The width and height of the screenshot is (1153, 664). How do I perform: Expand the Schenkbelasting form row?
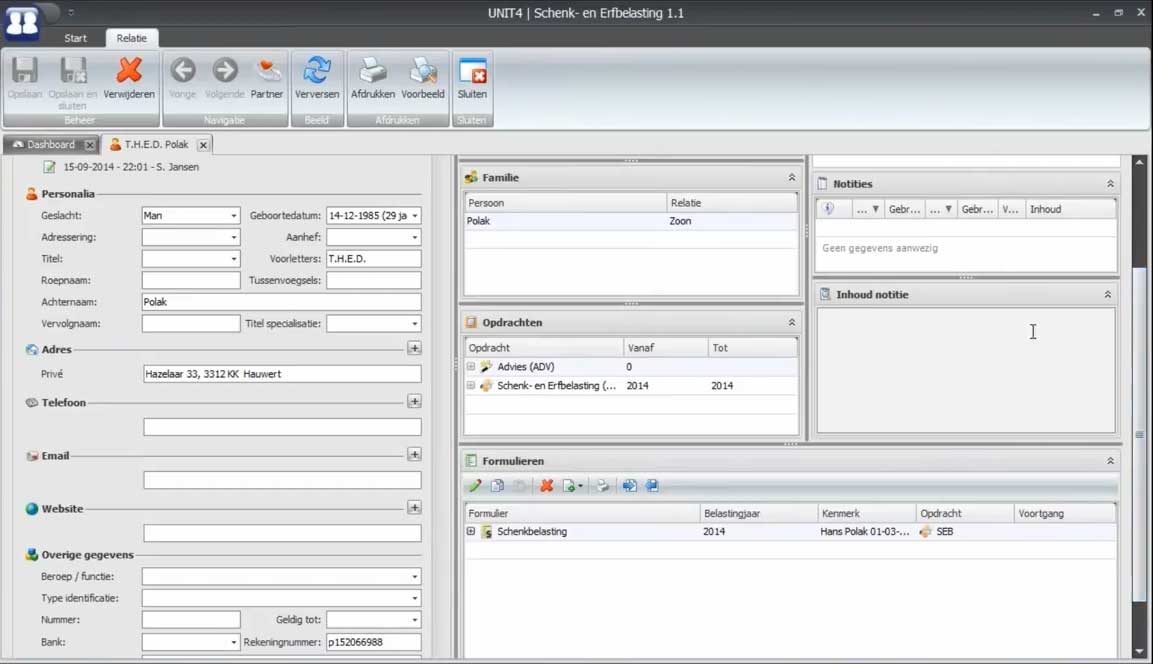(x=471, y=532)
